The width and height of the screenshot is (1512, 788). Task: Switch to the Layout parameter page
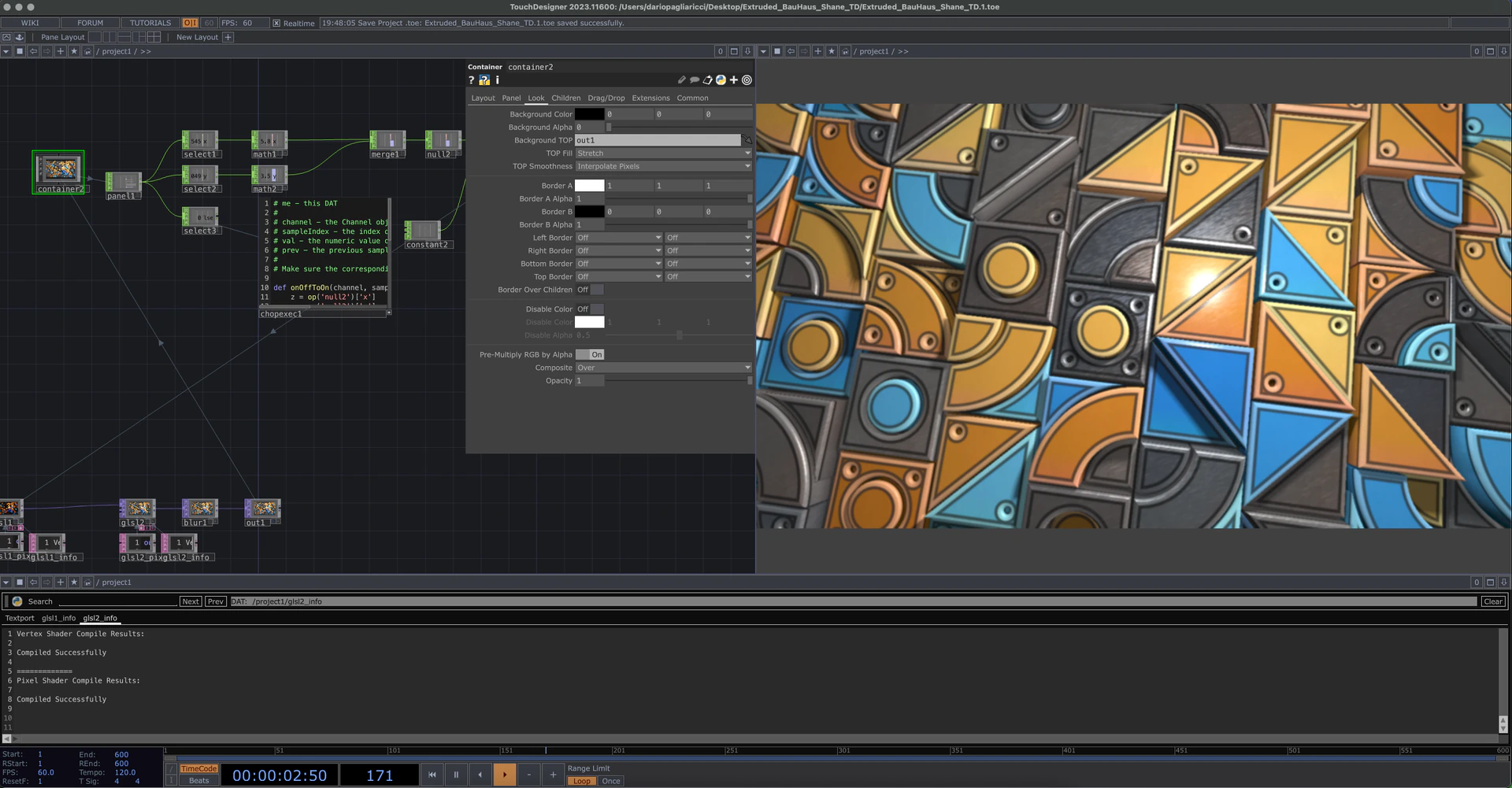483,98
